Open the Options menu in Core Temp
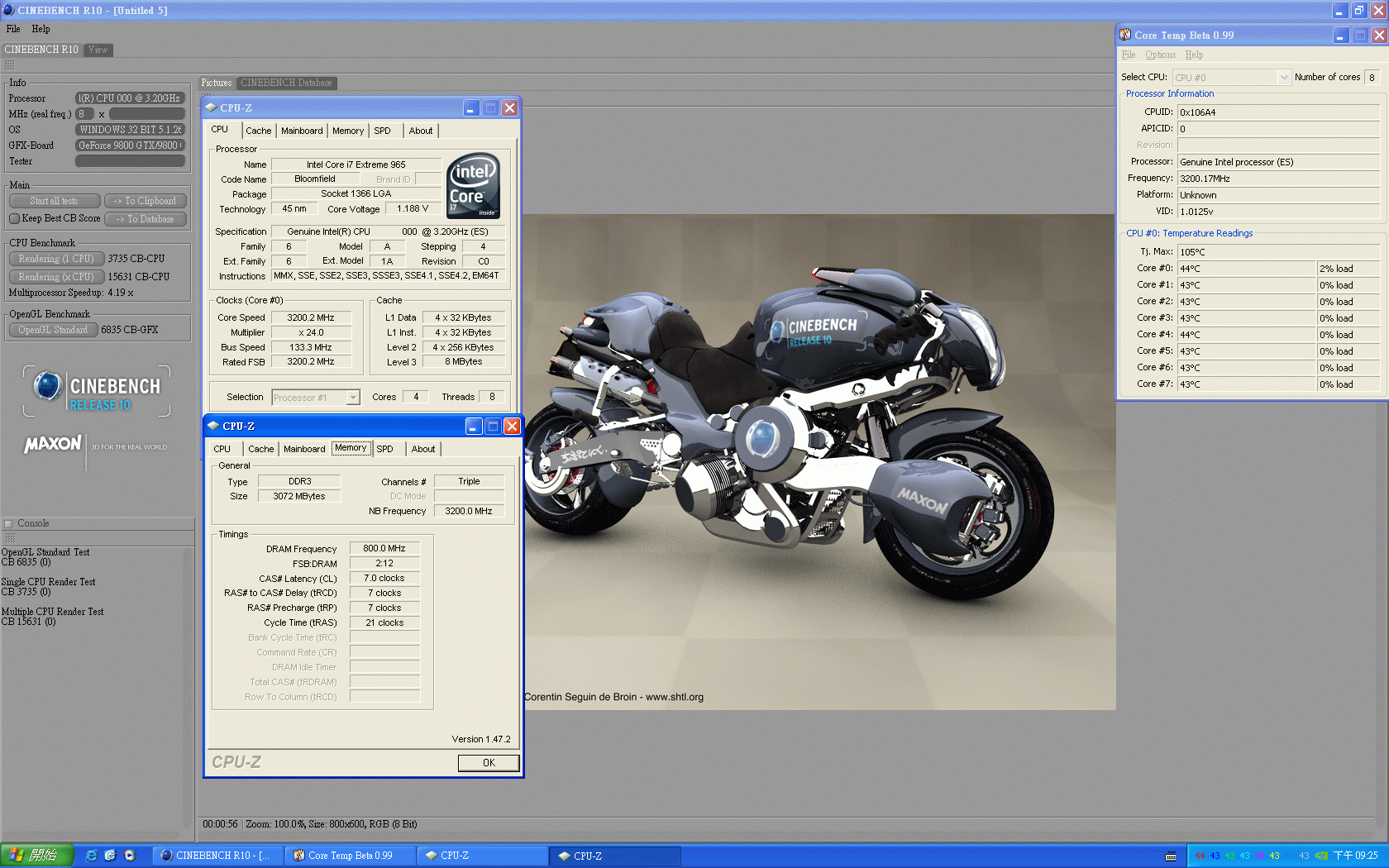 coord(1160,55)
